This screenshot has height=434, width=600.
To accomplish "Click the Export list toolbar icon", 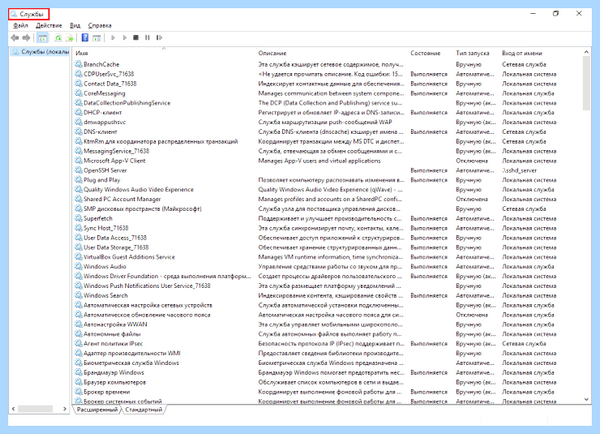I will point(69,38).
